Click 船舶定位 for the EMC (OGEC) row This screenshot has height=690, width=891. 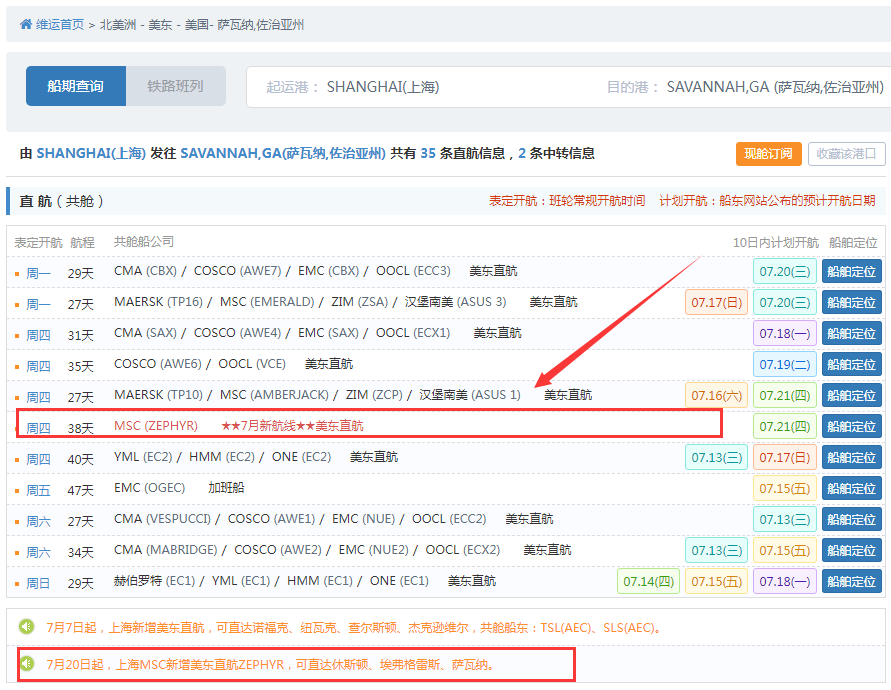coord(851,489)
